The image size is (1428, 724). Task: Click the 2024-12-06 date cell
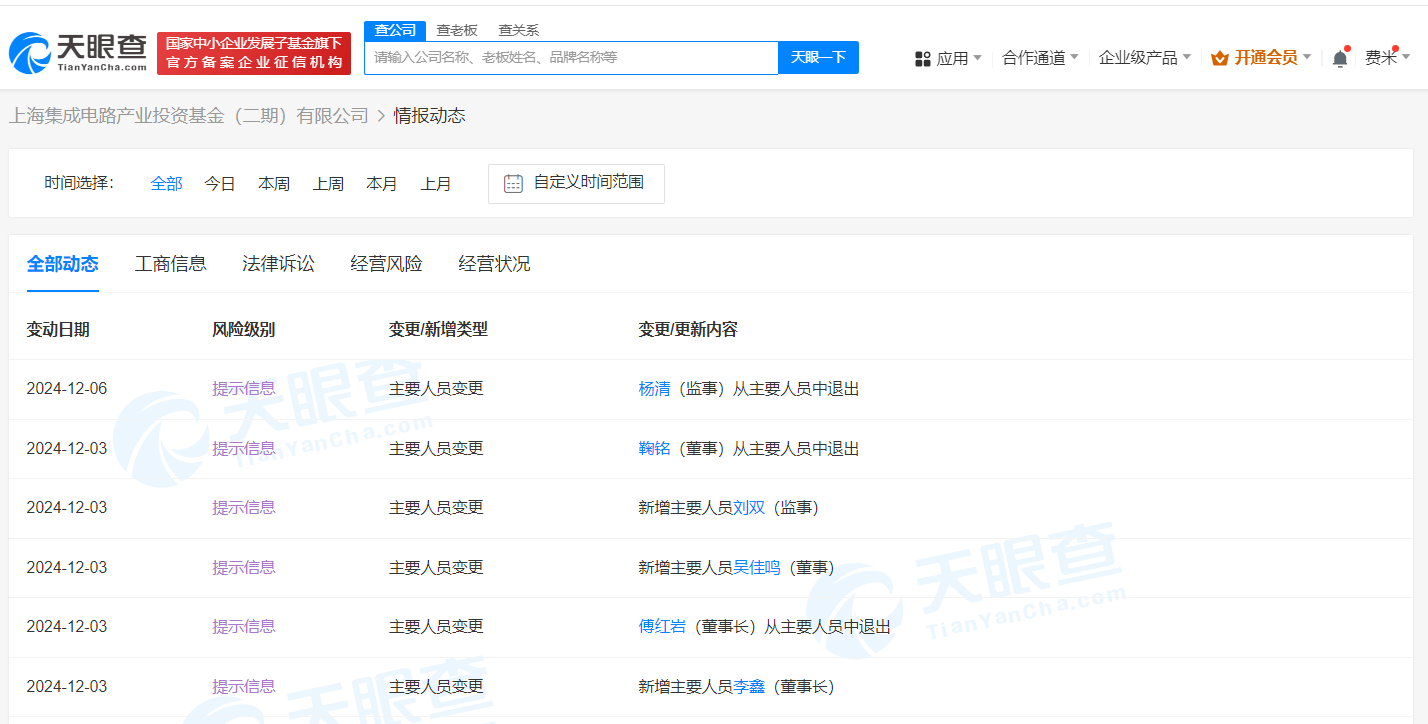67,389
